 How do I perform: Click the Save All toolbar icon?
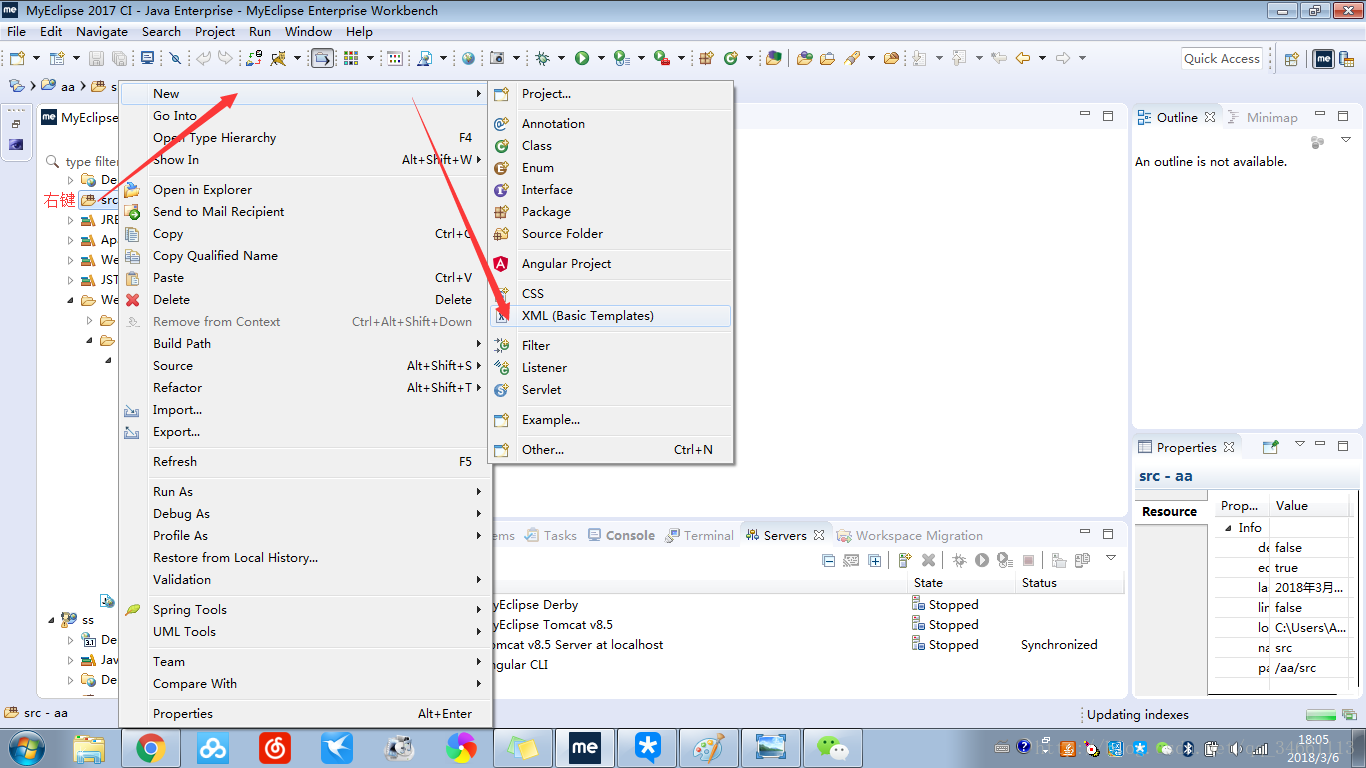click(119, 58)
